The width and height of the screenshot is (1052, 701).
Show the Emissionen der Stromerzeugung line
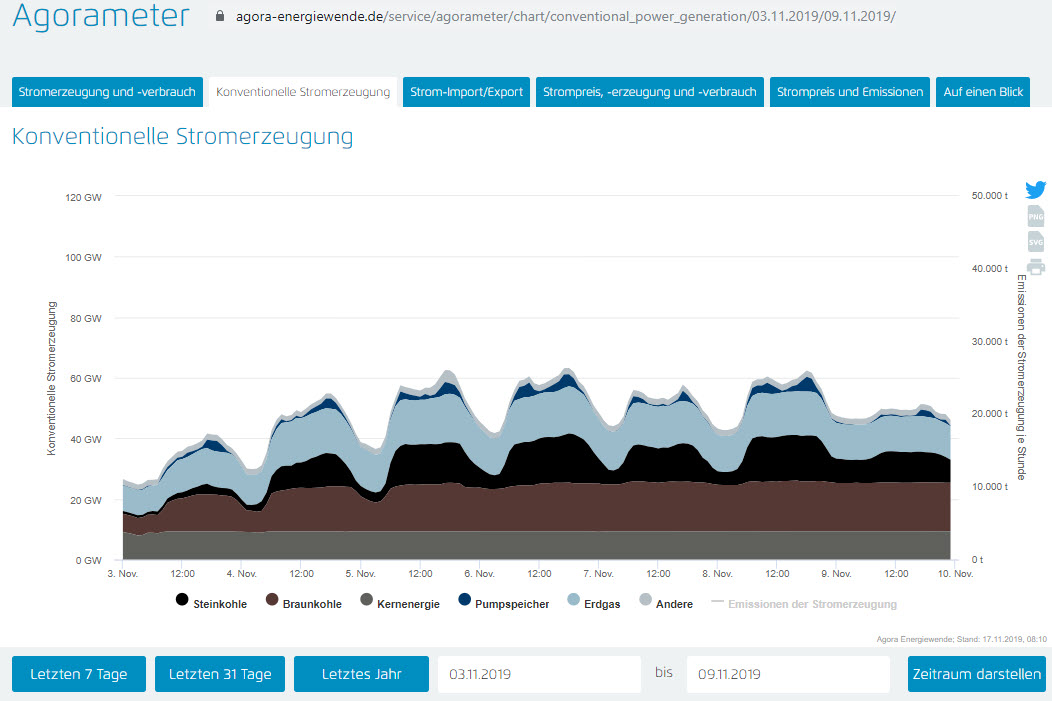(x=803, y=603)
